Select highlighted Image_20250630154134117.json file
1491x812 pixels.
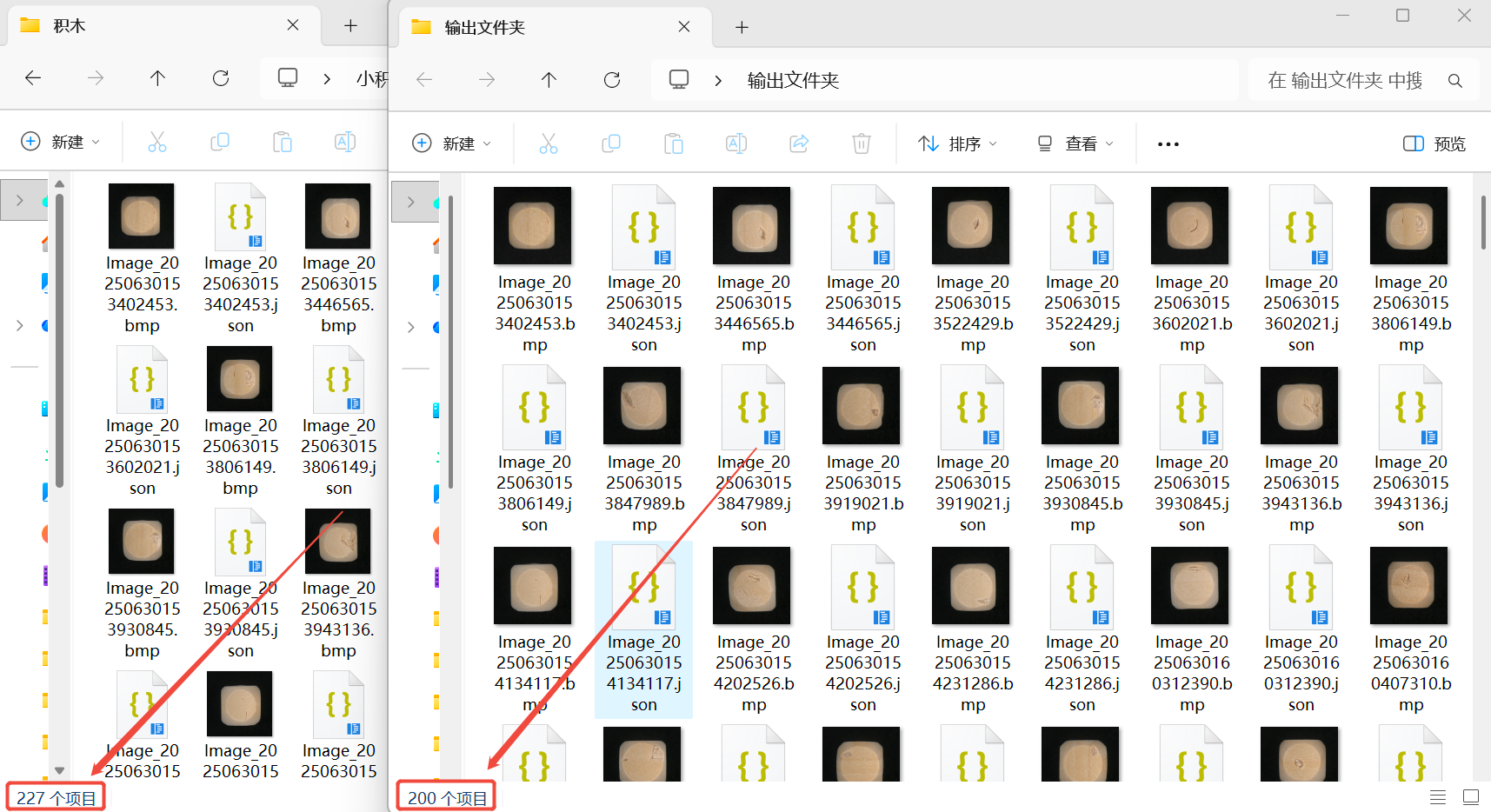[x=644, y=630]
